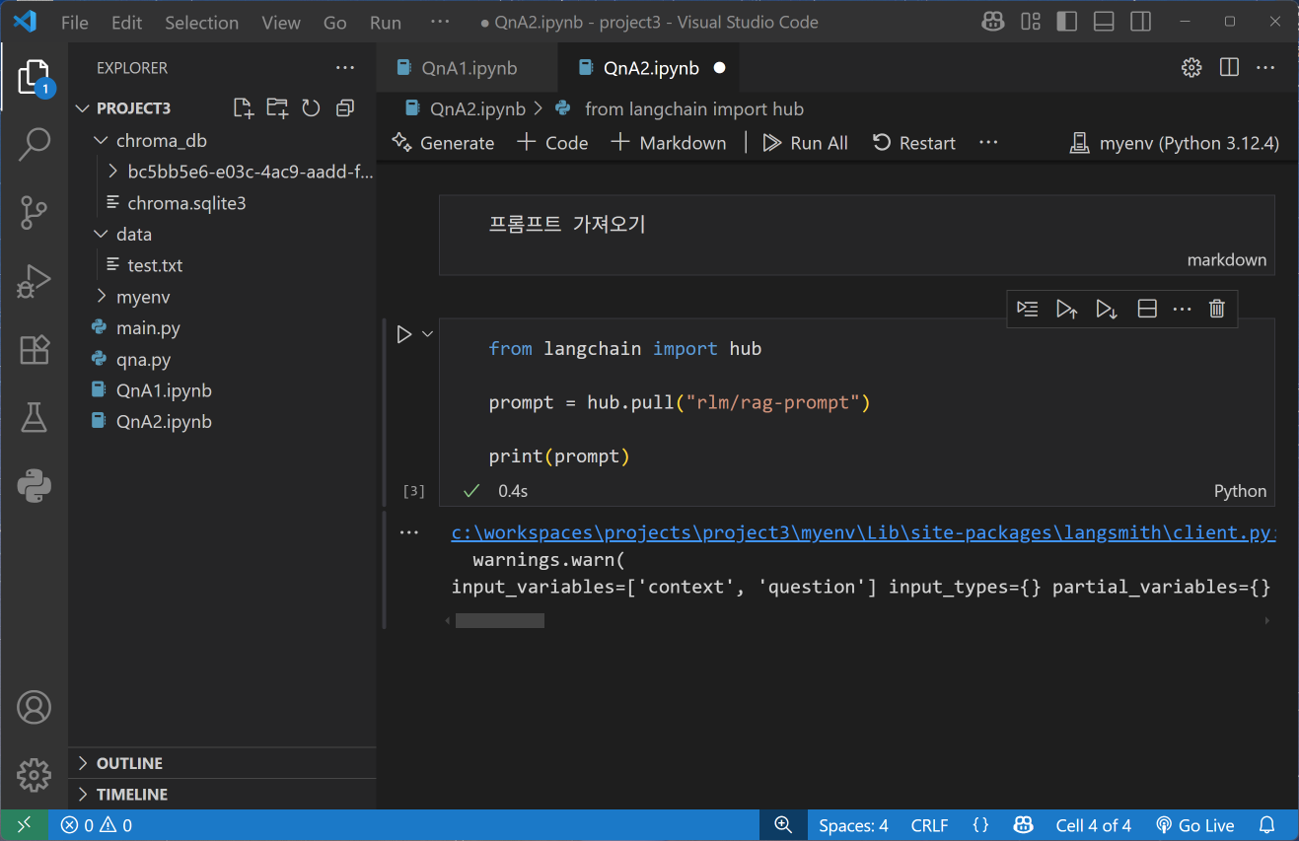Image resolution: width=1299 pixels, height=841 pixels.
Task: Open the Selection menu
Action: 201,22
